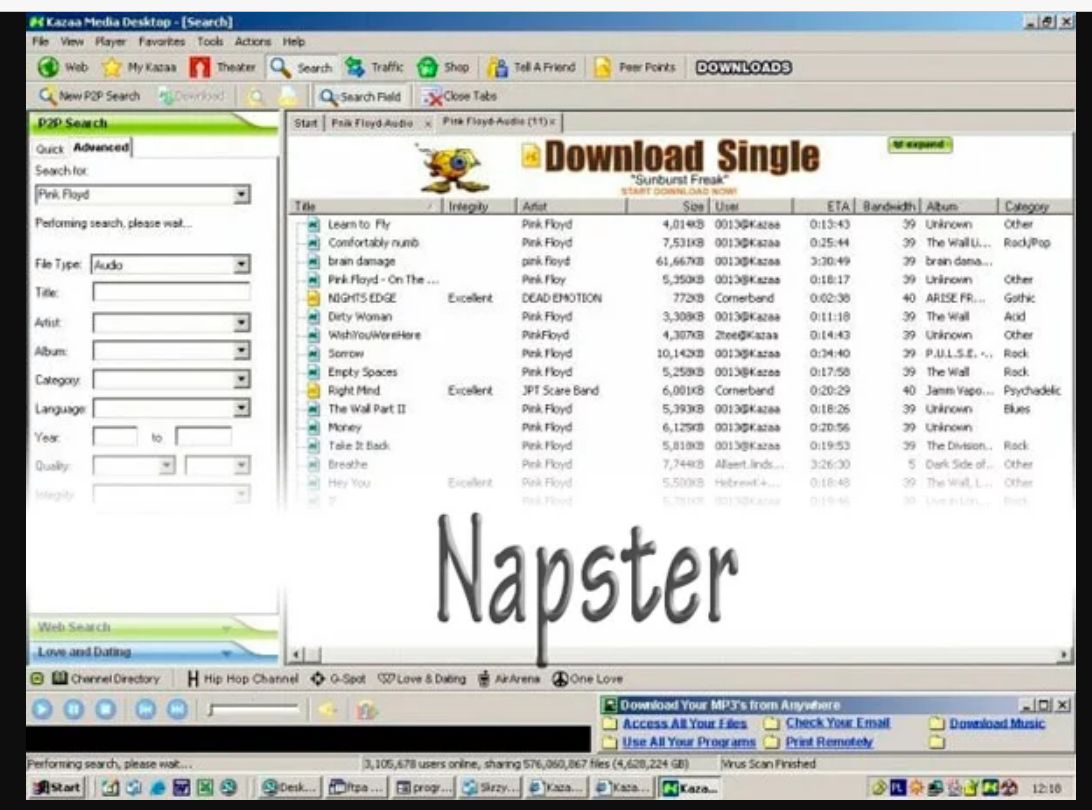Click the Close Tabs button
The height and width of the screenshot is (810, 1092).
[460, 97]
